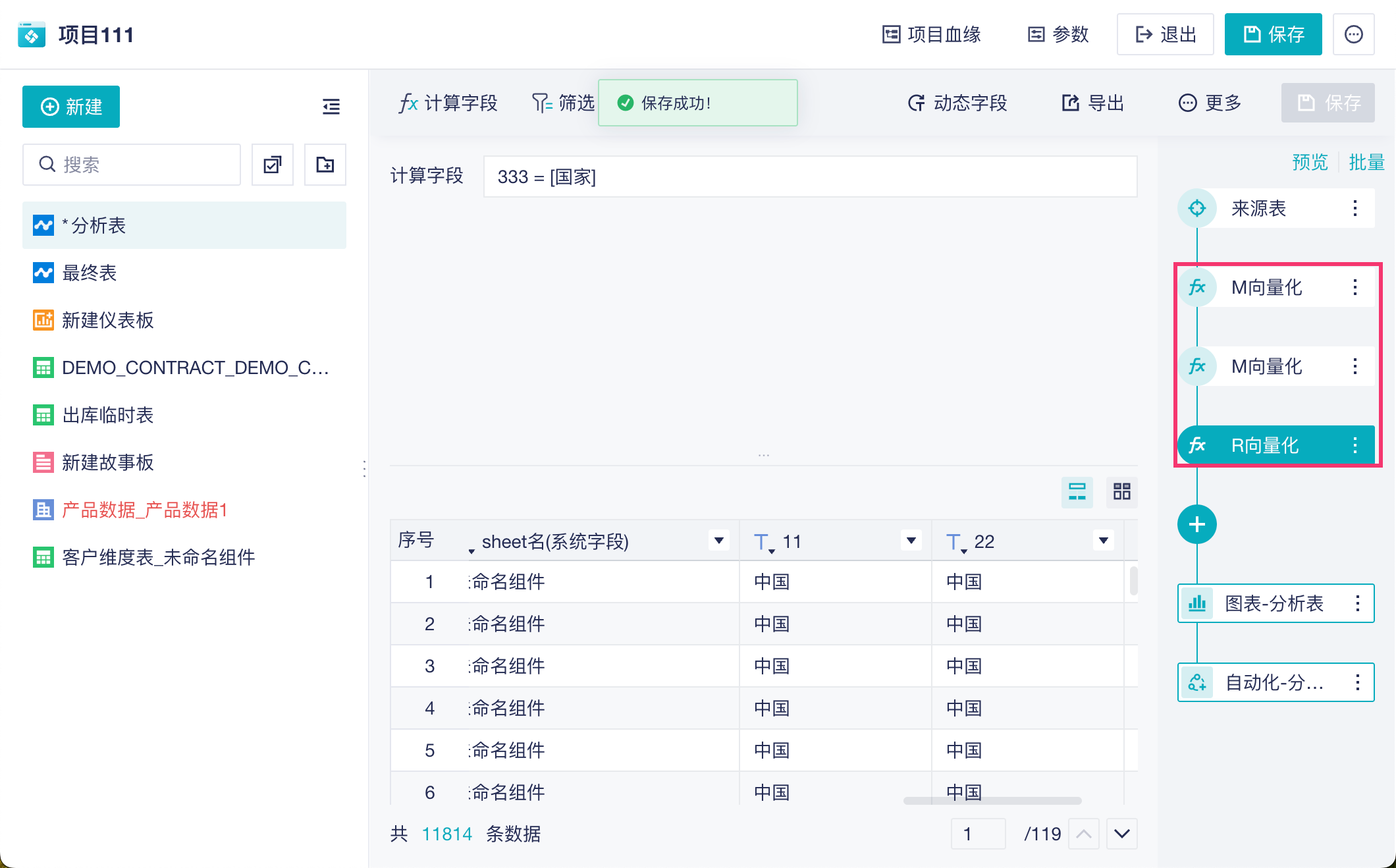Open the sheet名 column dropdown arrow
Viewport: 1396px width, 868px height.
point(719,541)
